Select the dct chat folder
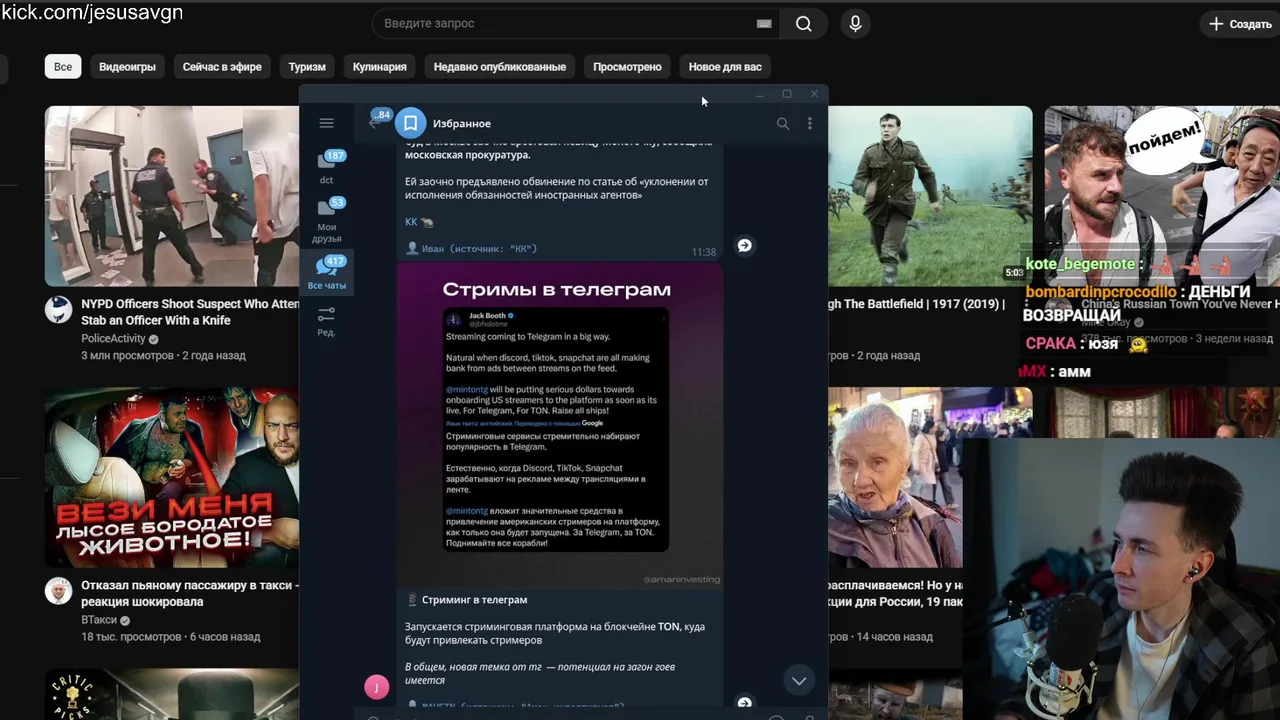The width and height of the screenshot is (1280, 720). [326, 166]
